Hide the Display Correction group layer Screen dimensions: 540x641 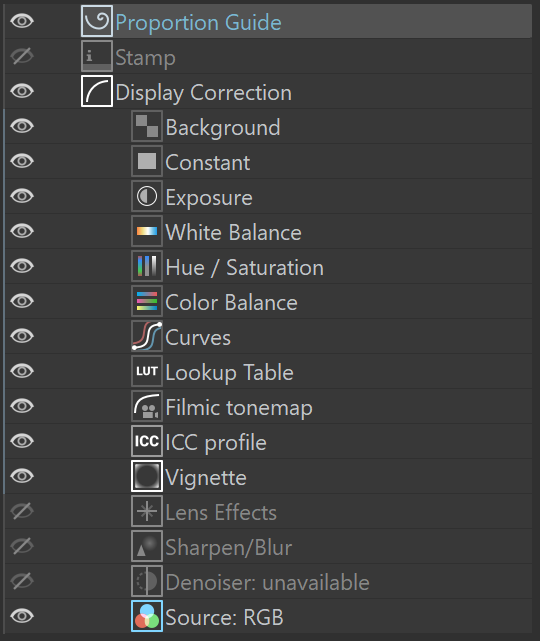(22, 91)
